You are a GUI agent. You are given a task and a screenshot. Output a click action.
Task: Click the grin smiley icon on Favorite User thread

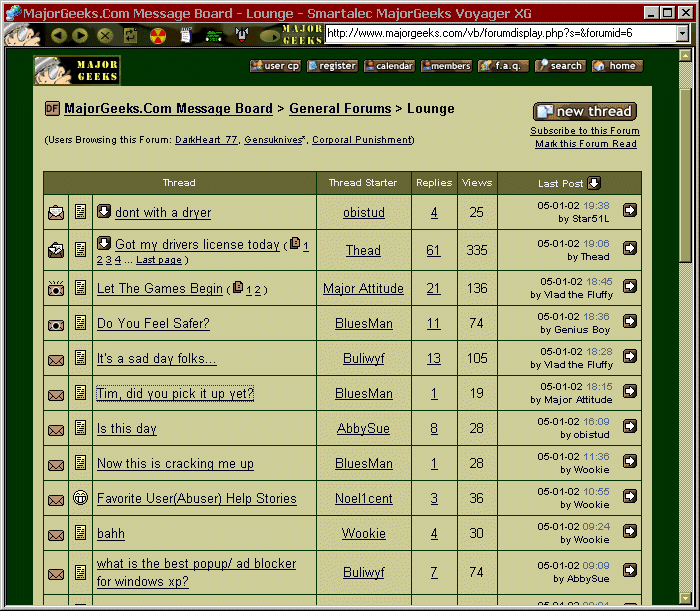[x=80, y=497]
